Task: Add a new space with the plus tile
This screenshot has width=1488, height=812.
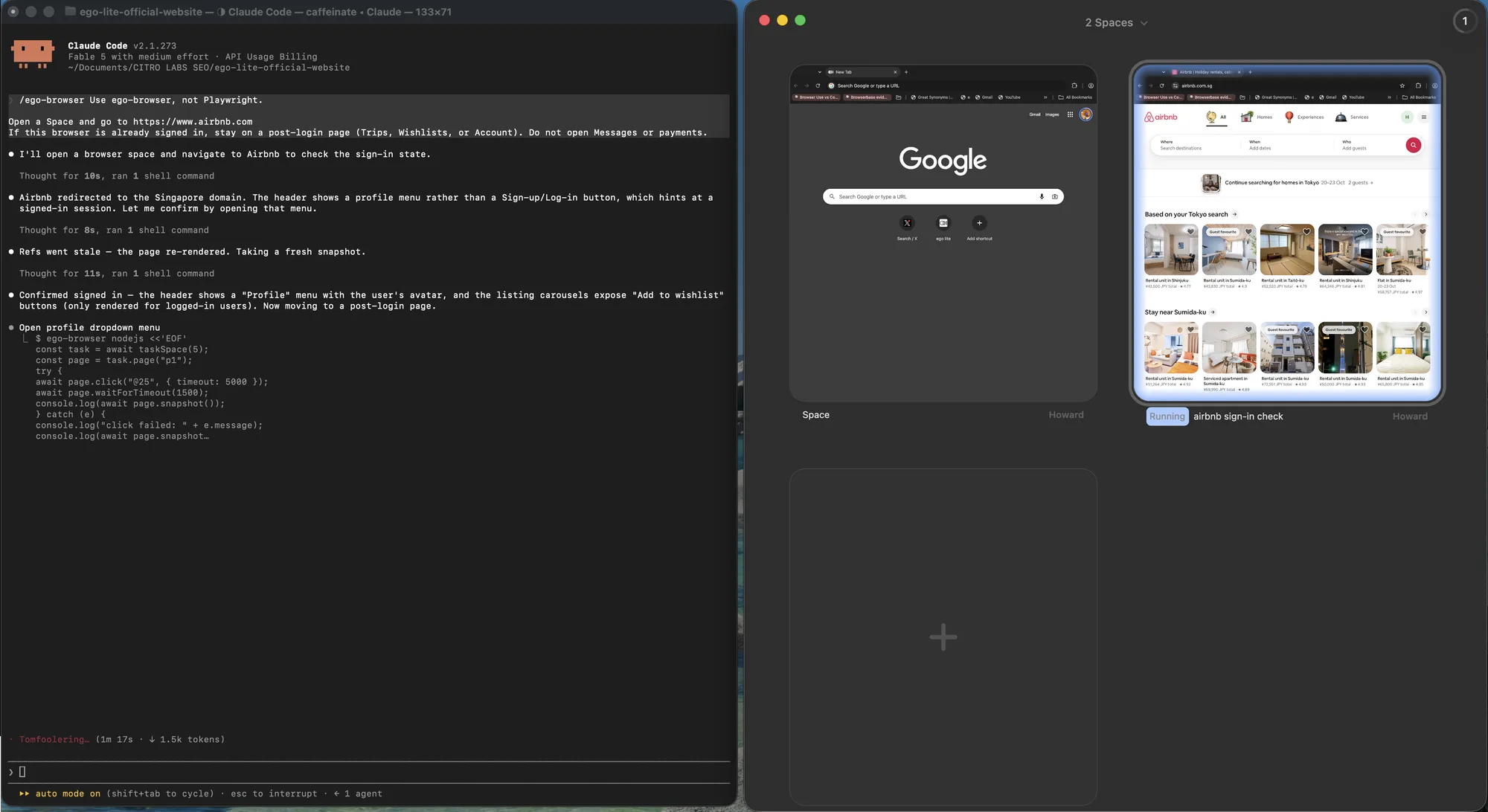Action: [943, 637]
